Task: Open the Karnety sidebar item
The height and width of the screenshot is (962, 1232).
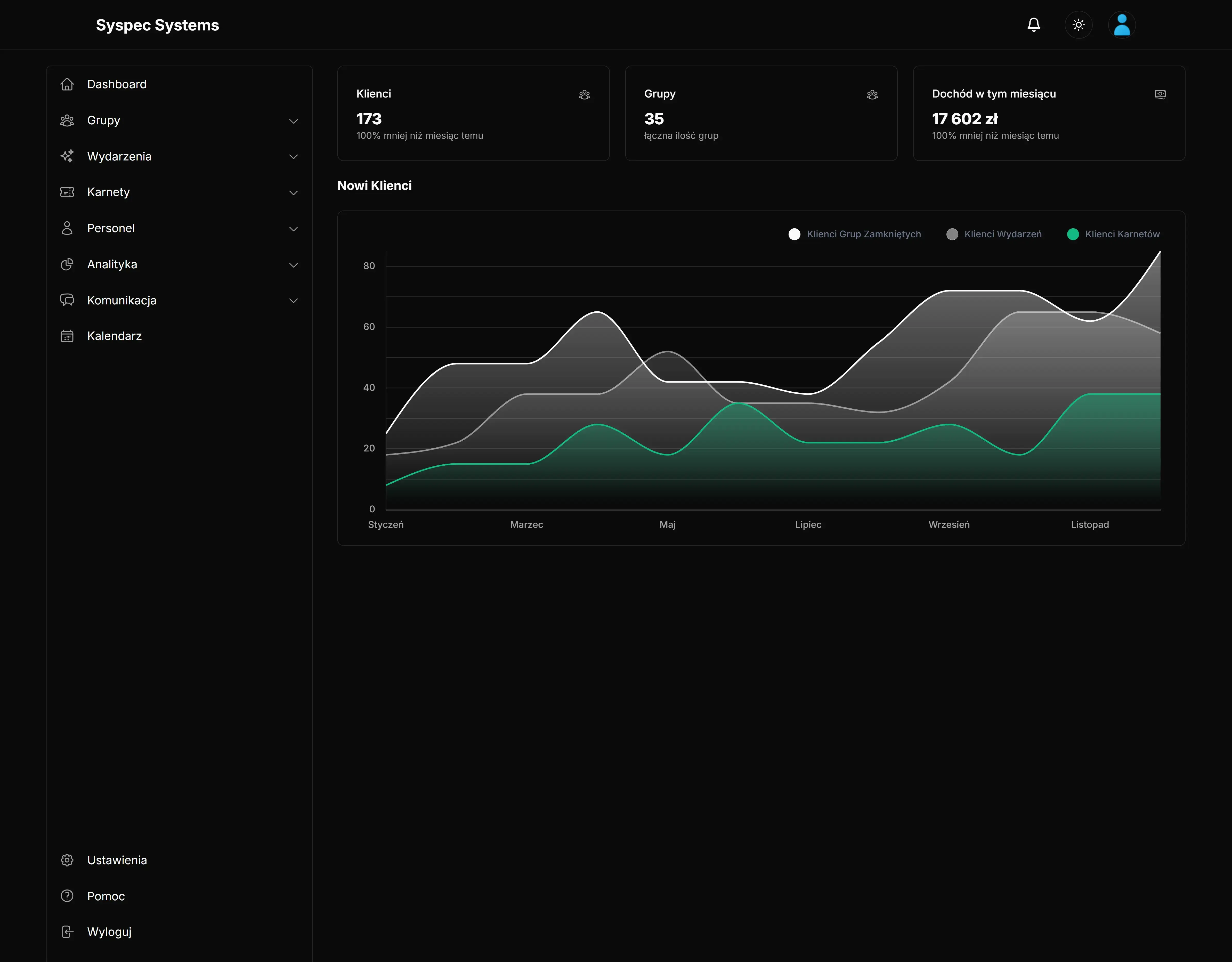Action: coord(108,192)
